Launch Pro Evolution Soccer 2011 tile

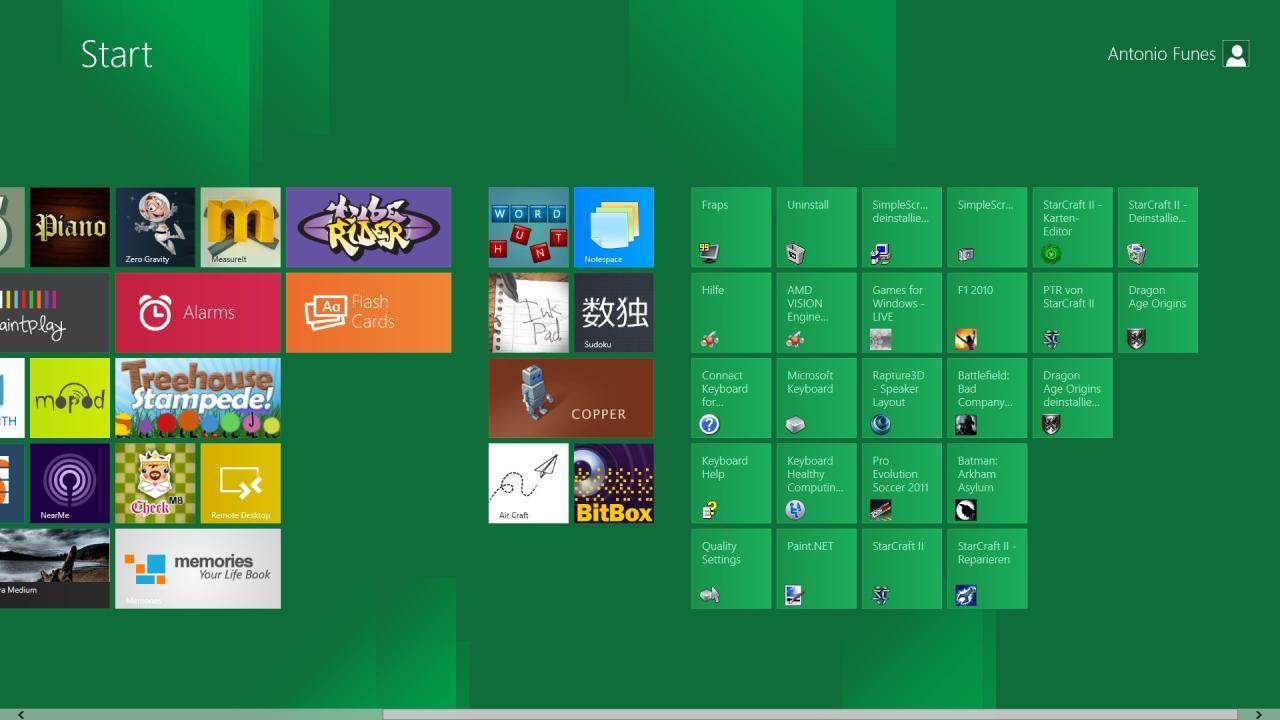pos(902,483)
